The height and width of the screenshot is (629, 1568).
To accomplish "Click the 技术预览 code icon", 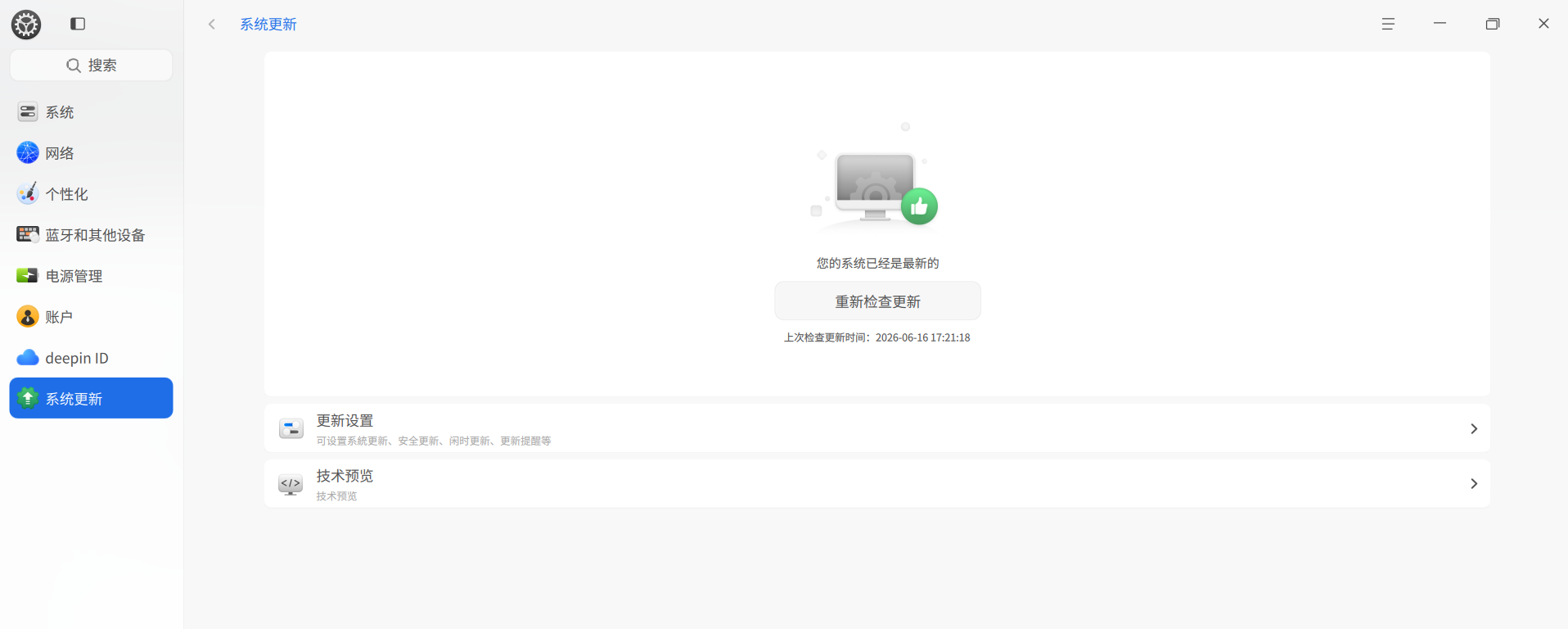I will (x=291, y=484).
